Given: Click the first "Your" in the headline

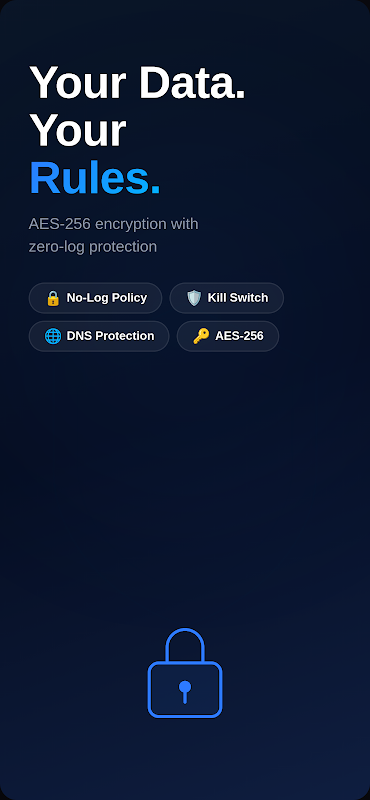Looking at the screenshot, I should [78, 82].
